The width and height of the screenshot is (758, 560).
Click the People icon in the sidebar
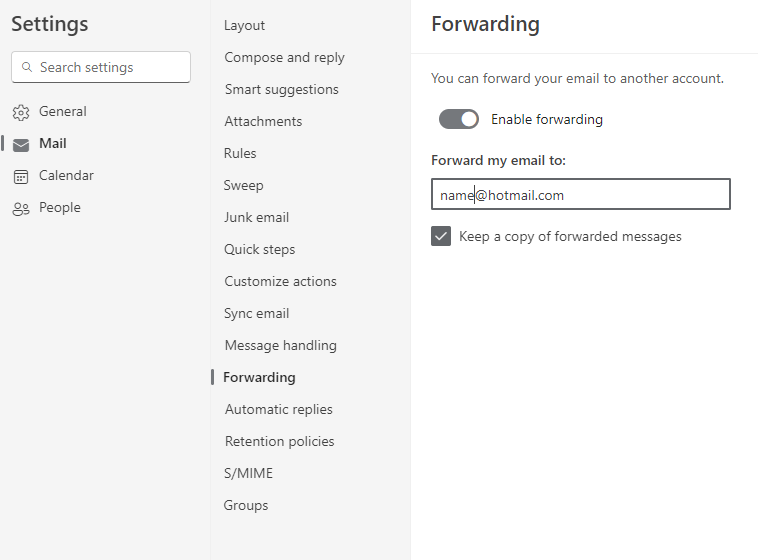point(21,209)
